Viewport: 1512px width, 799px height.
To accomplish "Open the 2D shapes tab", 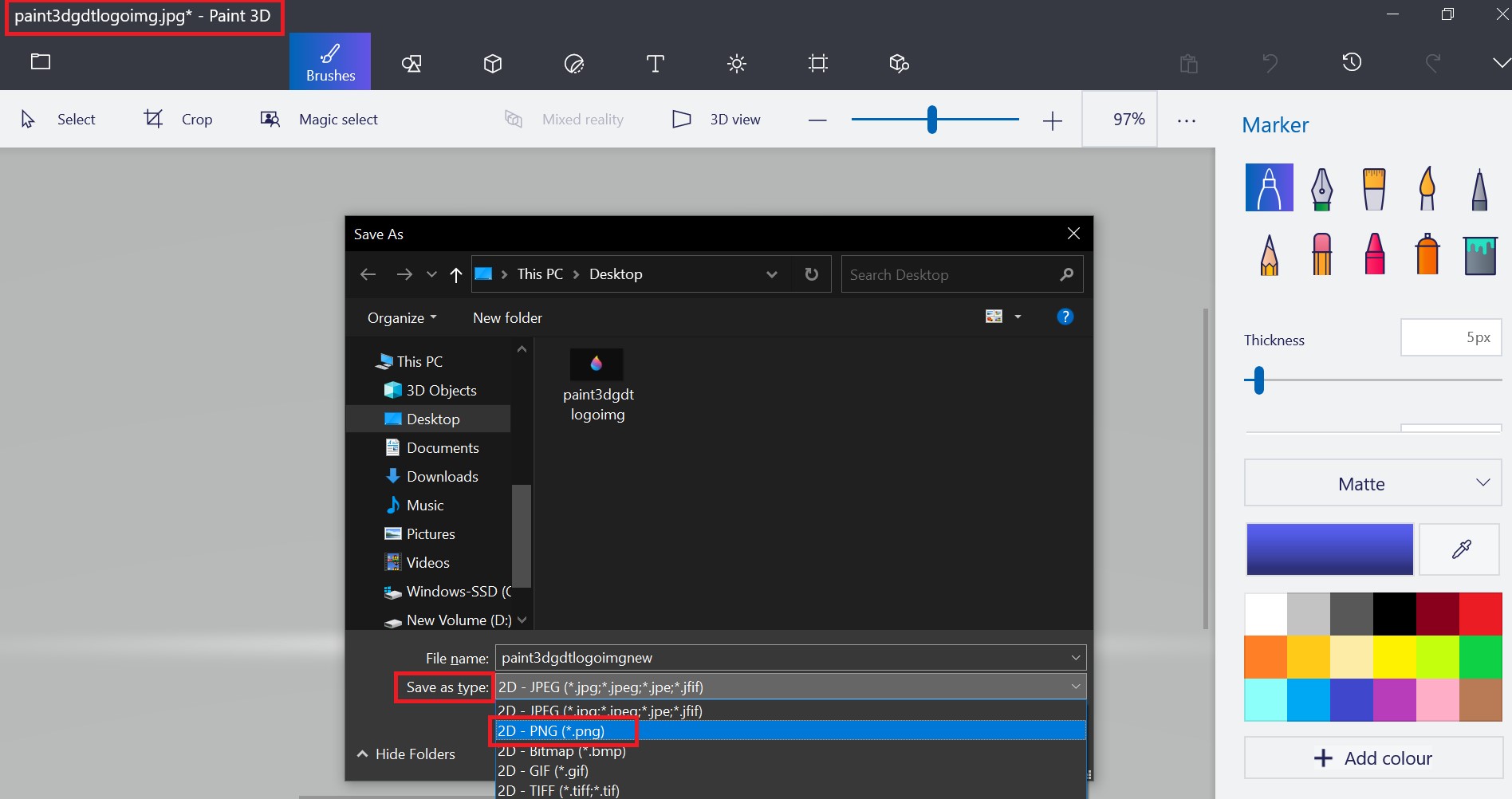I will (x=411, y=63).
